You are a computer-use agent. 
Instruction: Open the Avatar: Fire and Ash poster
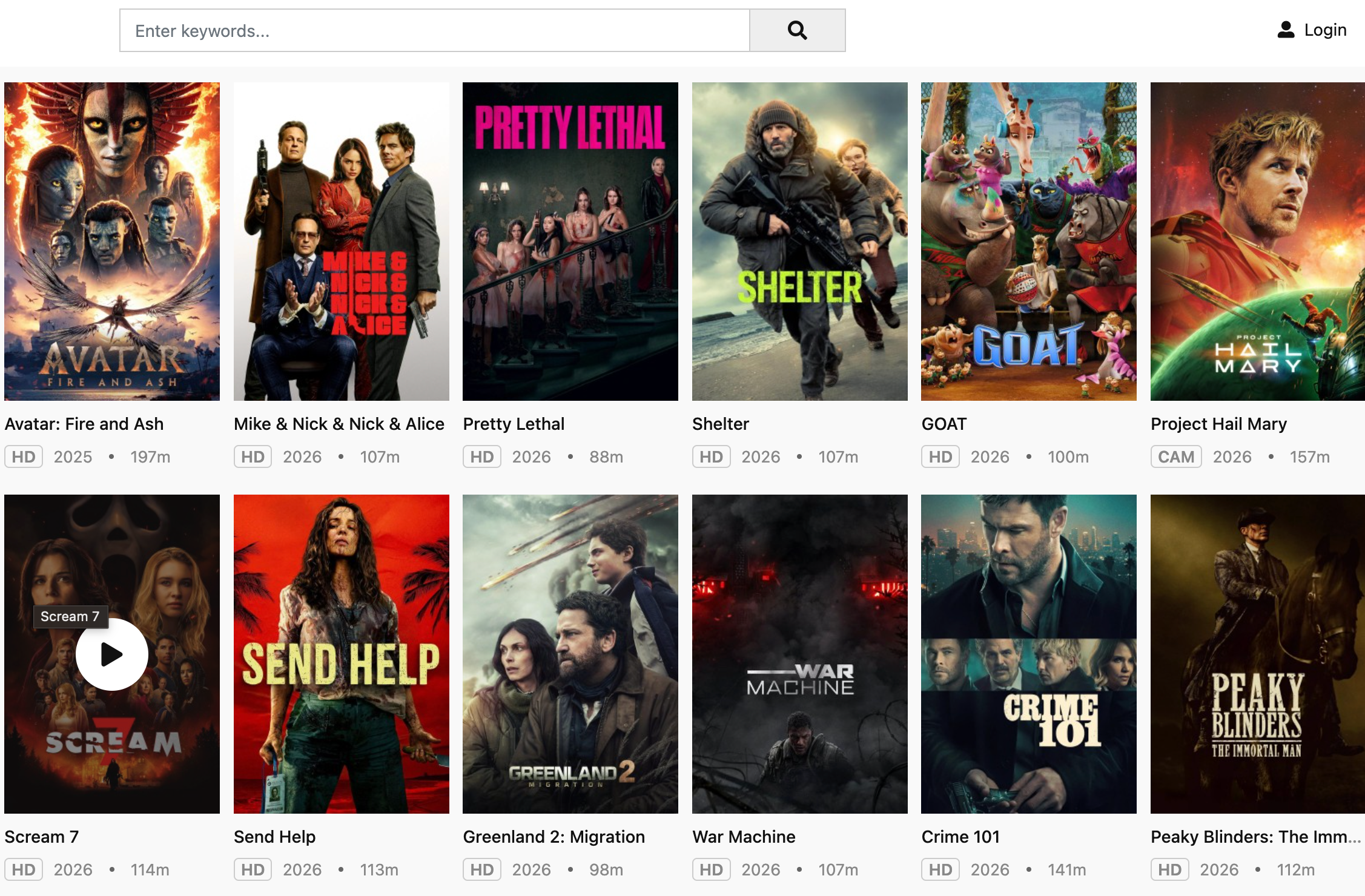pos(112,242)
